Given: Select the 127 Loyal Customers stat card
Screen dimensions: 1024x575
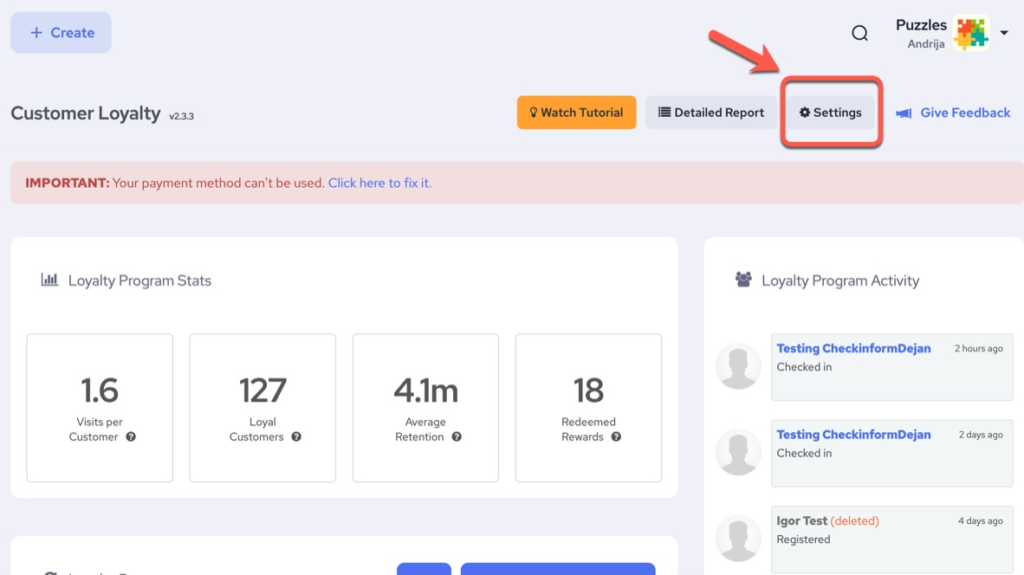Looking at the screenshot, I should pos(263,407).
